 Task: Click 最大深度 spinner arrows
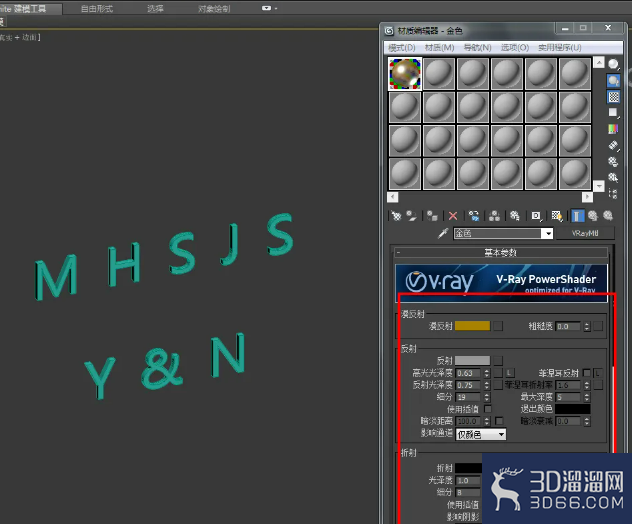(587, 397)
